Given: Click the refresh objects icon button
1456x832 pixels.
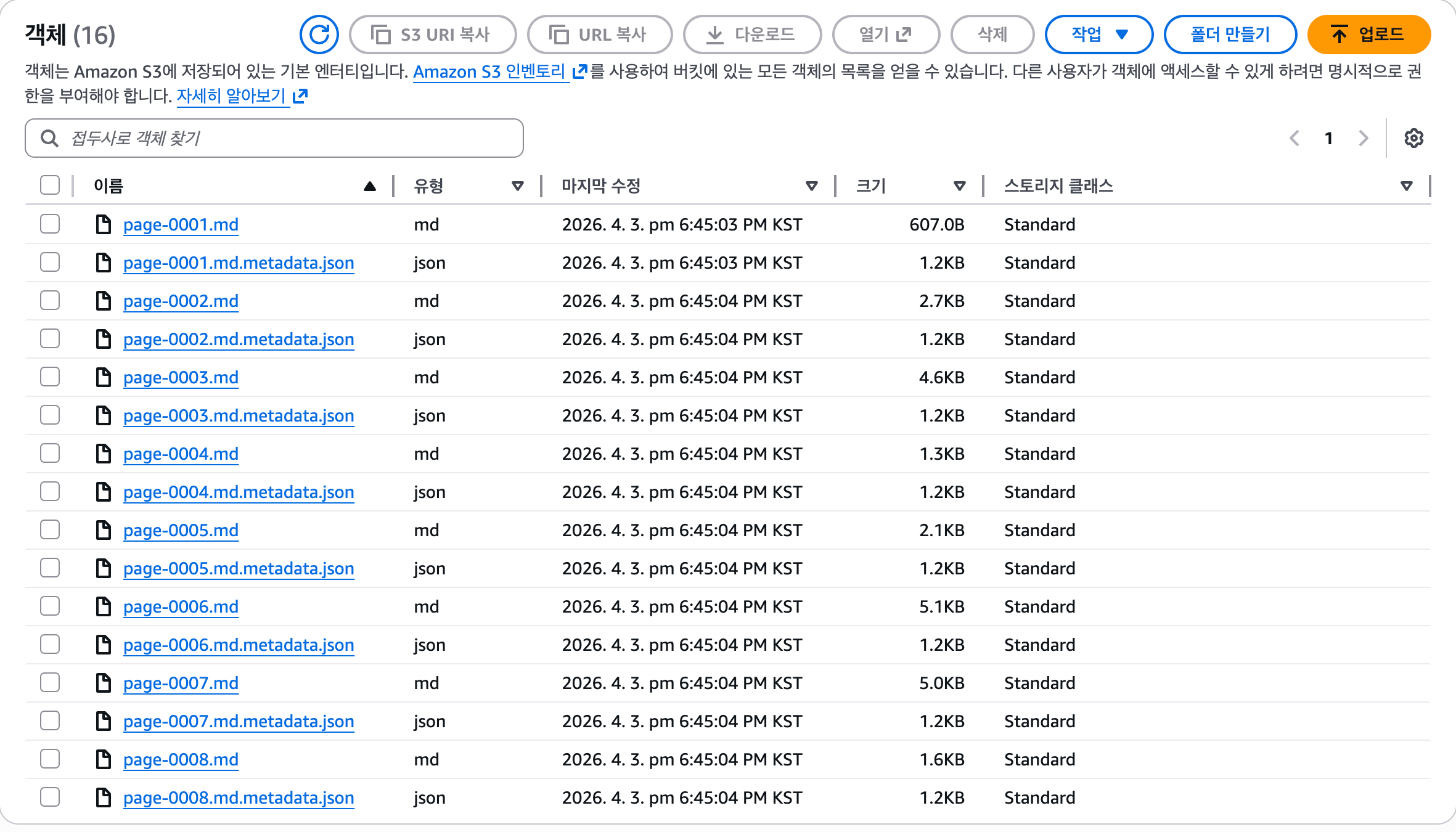Looking at the screenshot, I should pyautogui.click(x=319, y=35).
